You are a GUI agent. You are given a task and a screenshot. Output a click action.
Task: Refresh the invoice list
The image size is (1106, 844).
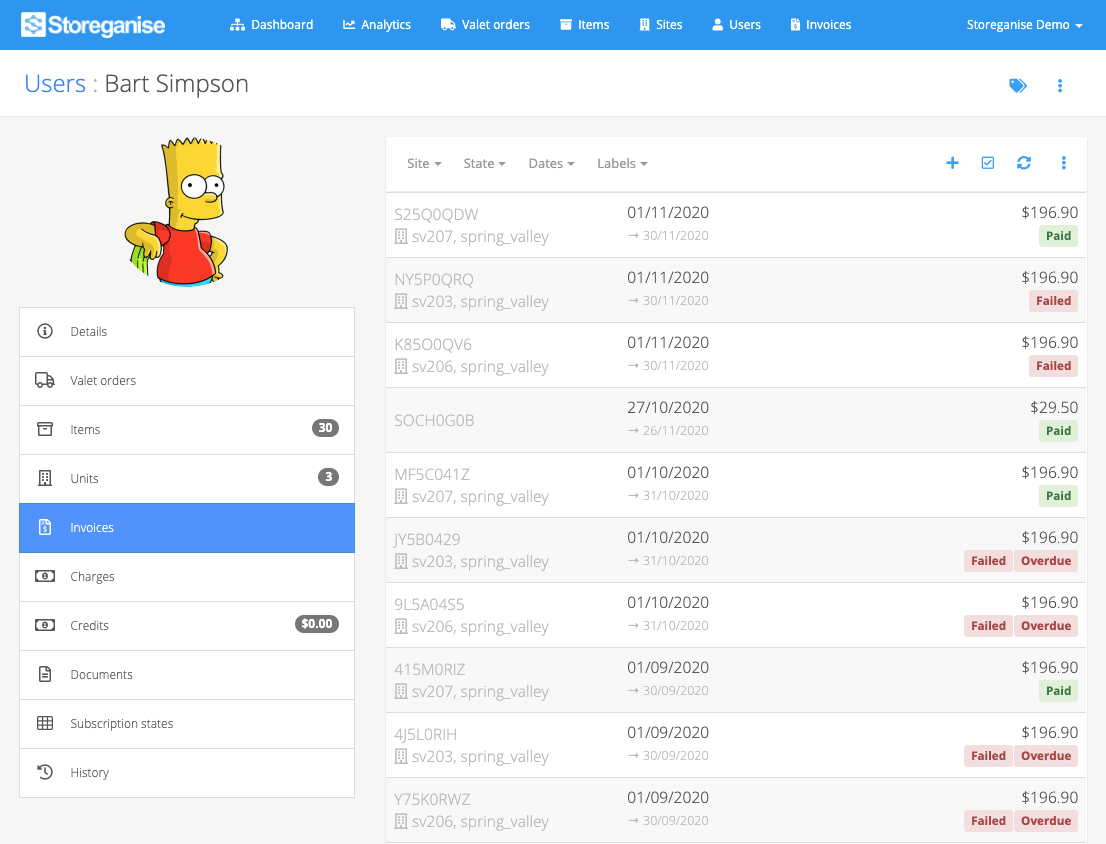pos(1023,163)
